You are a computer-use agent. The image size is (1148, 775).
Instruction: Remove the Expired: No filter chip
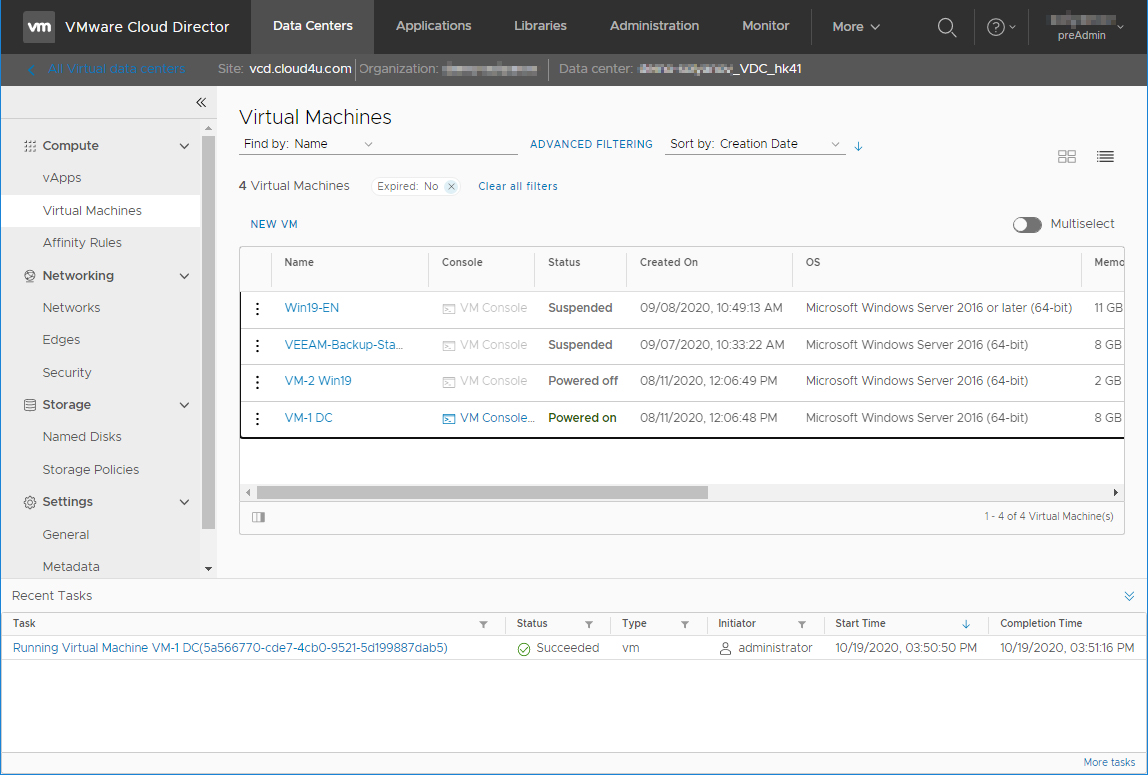(452, 187)
